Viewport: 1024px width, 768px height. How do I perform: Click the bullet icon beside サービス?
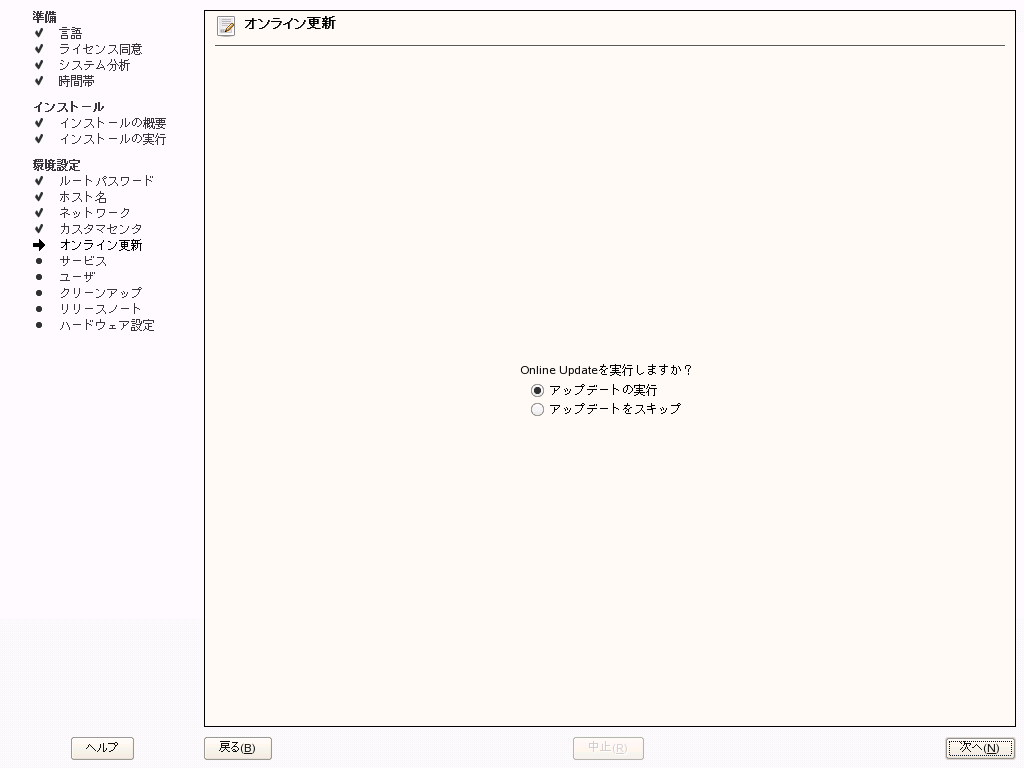[37, 261]
